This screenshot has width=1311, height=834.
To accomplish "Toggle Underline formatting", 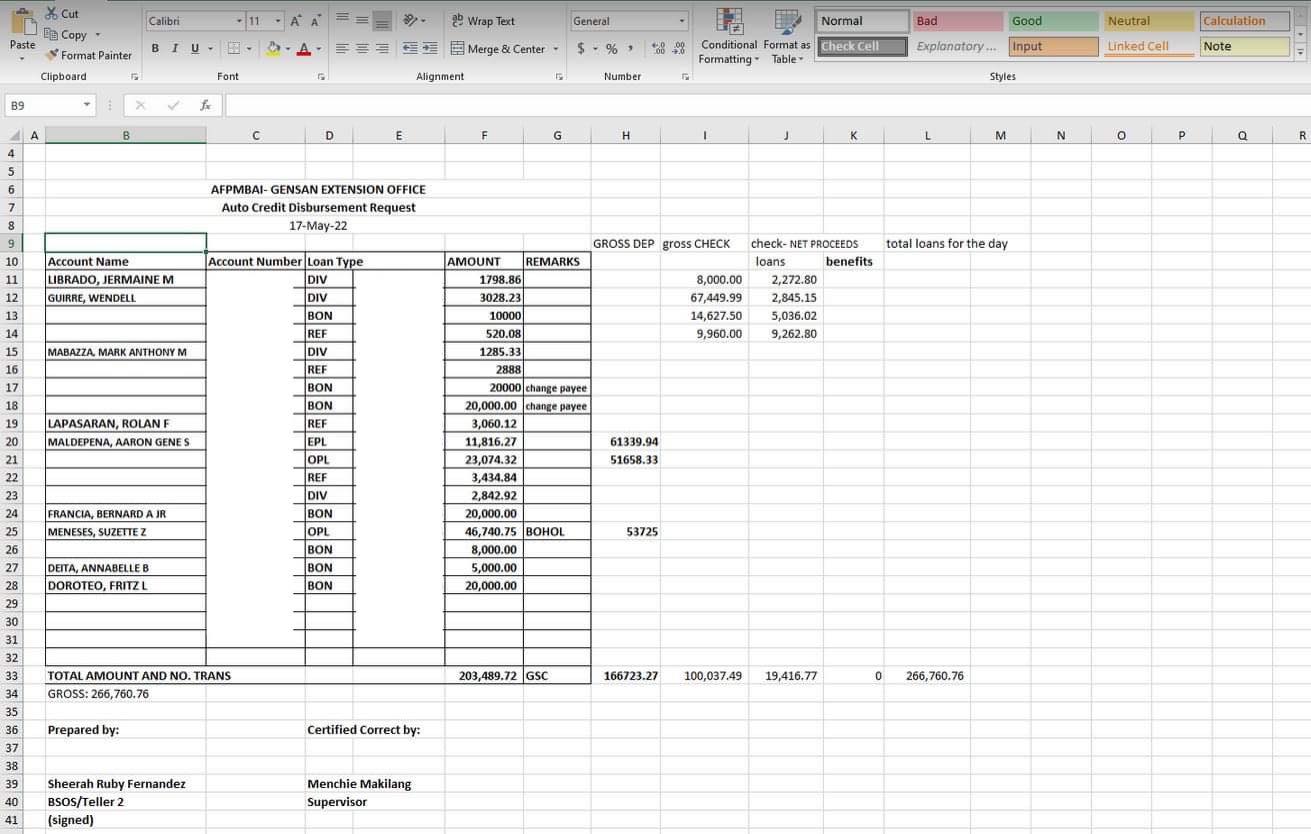I will coord(195,48).
